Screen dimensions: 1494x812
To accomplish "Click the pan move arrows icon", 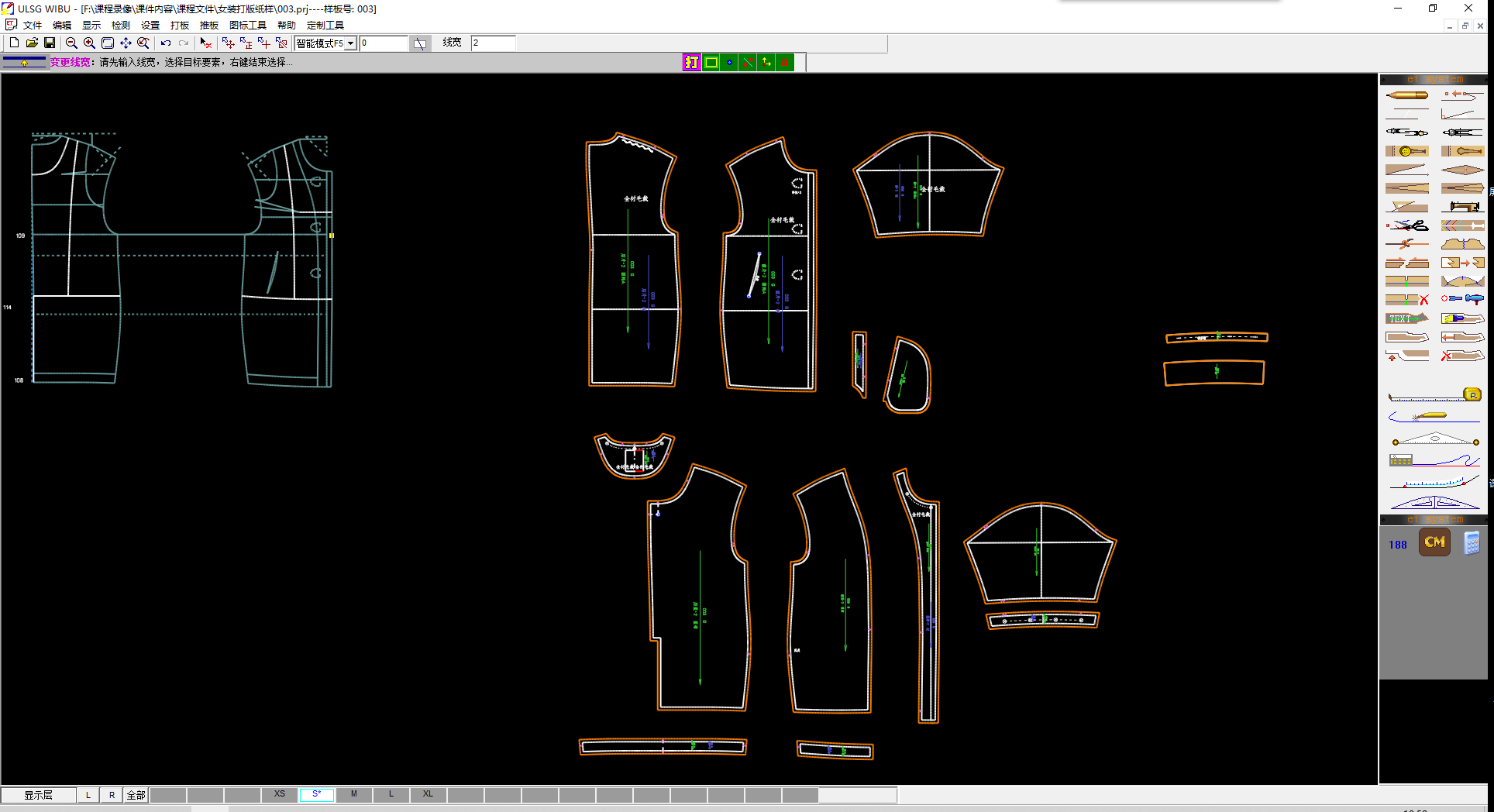I will coord(126,43).
